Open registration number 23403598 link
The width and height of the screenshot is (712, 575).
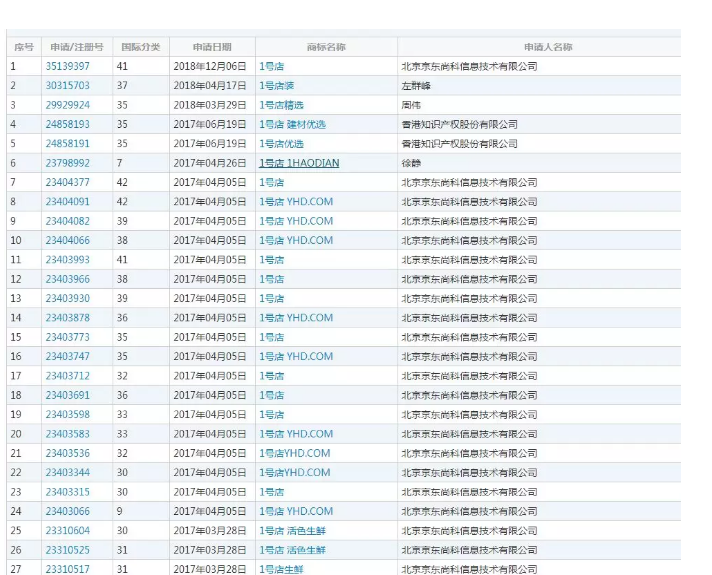67,415
